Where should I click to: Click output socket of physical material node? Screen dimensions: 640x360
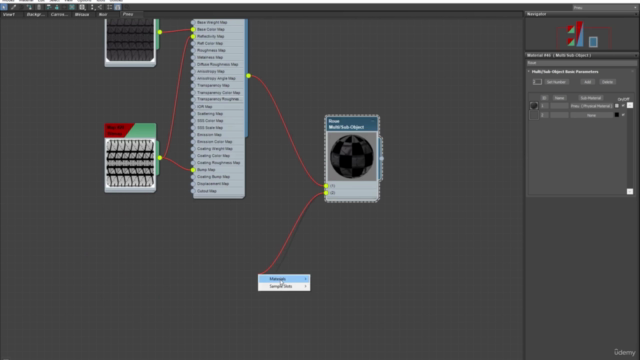pos(248,76)
